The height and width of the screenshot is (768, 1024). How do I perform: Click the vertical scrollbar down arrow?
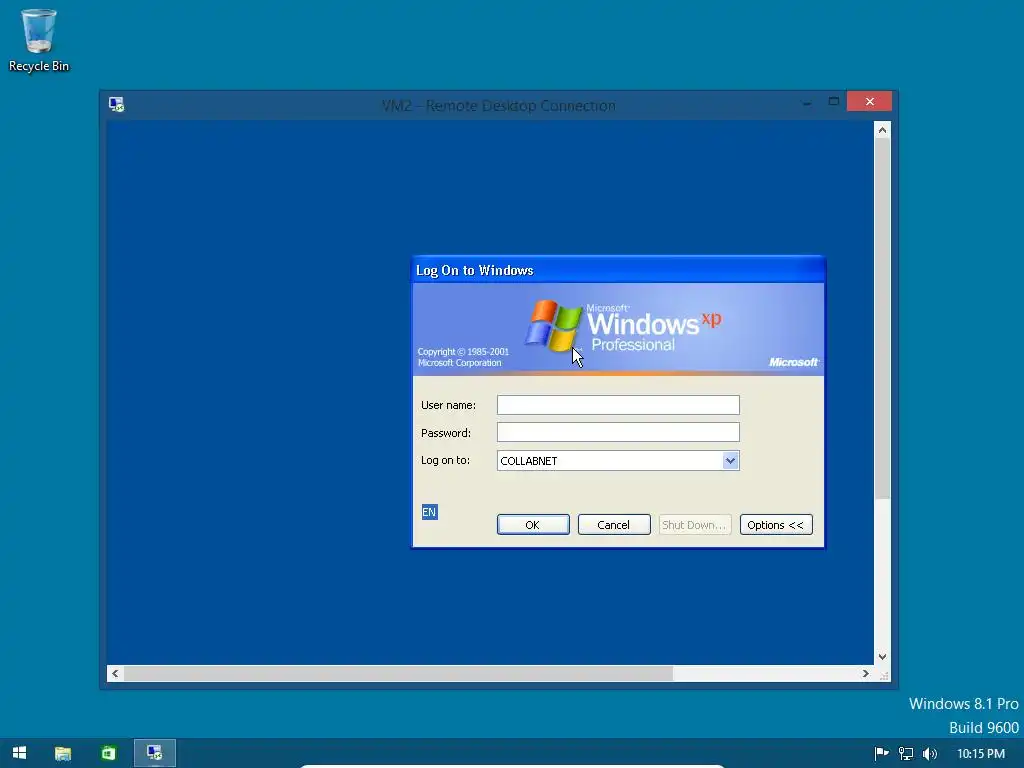click(x=882, y=657)
